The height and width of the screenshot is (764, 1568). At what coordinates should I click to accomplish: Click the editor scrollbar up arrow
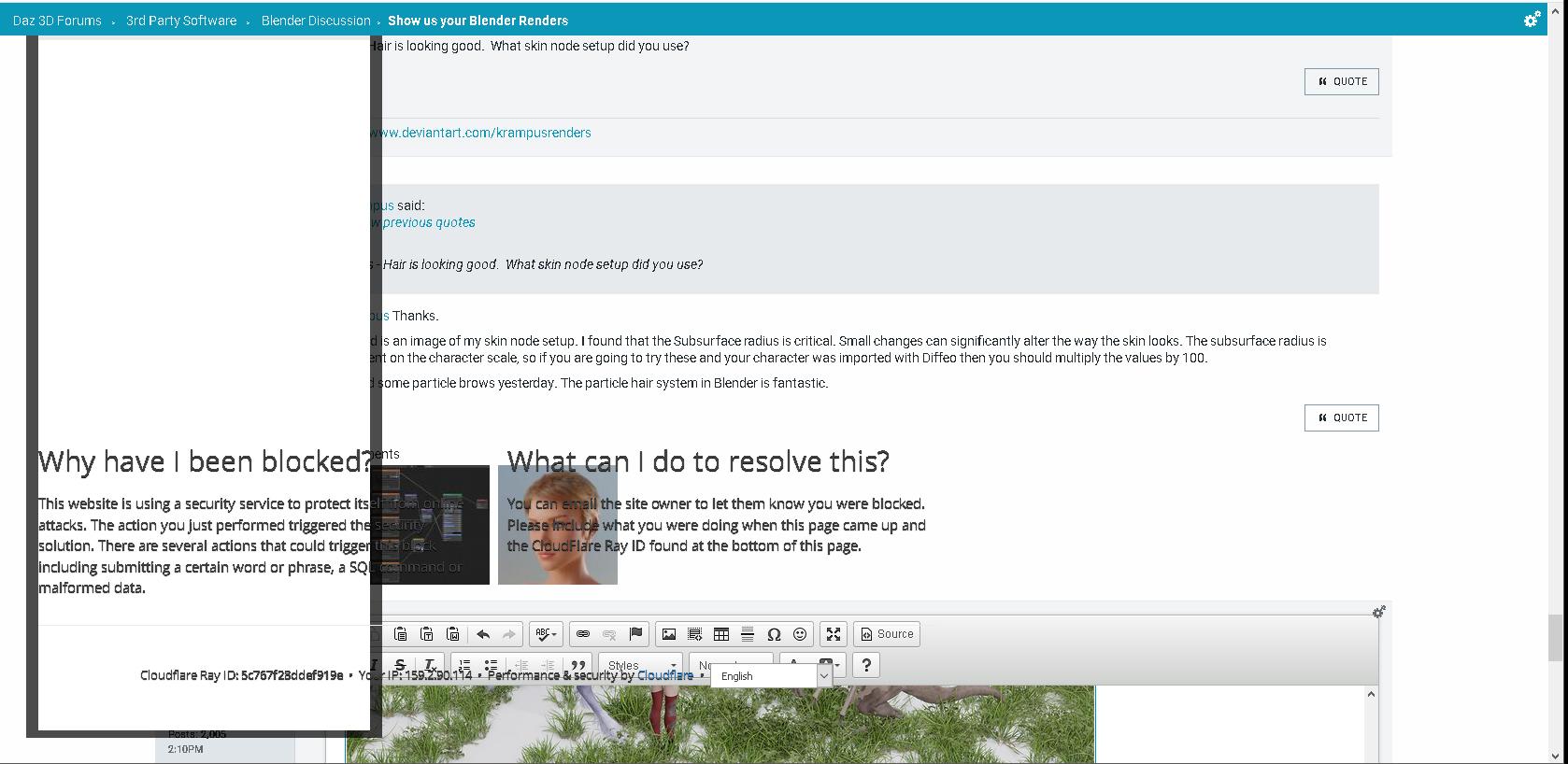(x=1371, y=694)
